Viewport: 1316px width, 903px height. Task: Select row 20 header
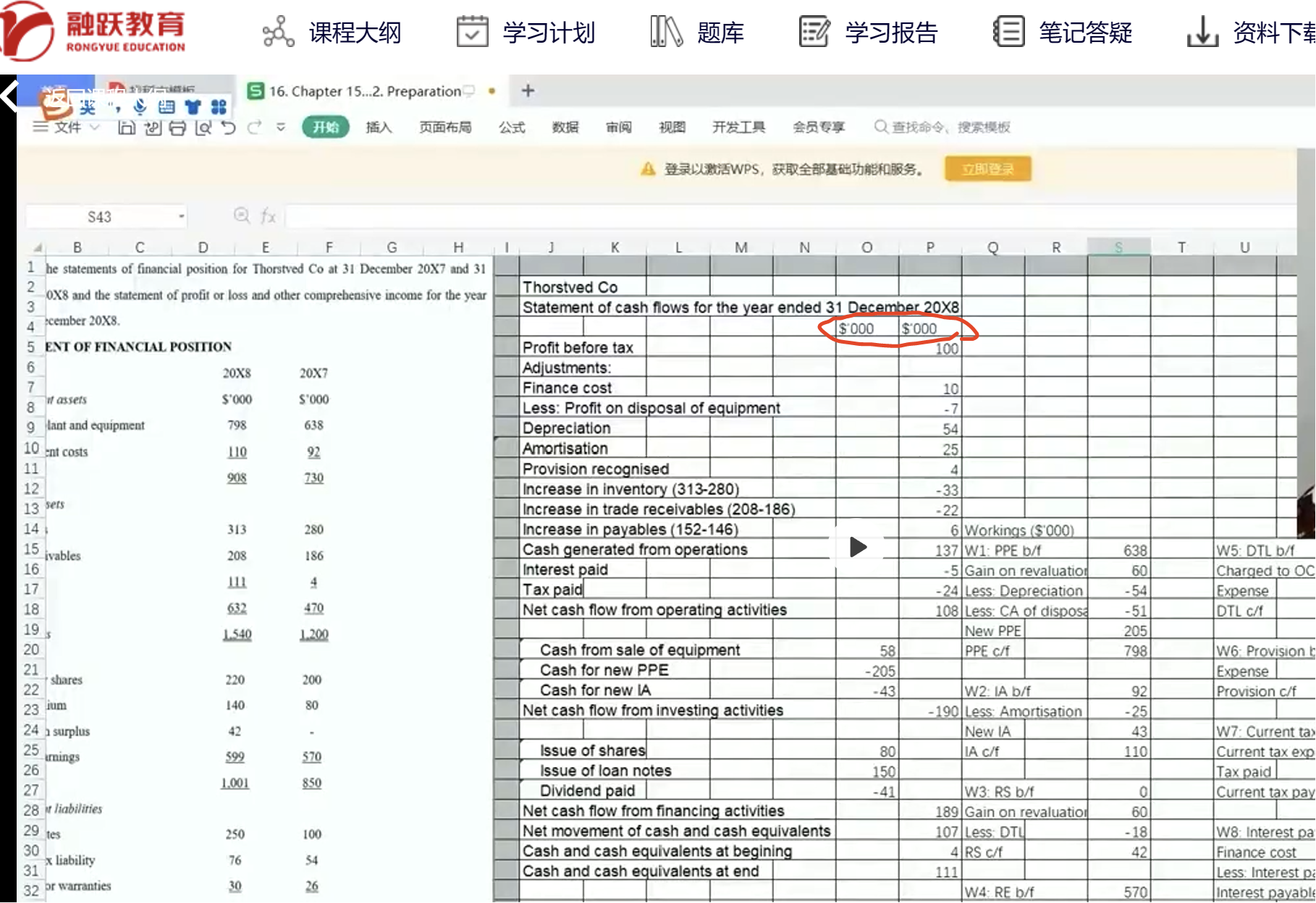pos(31,649)
